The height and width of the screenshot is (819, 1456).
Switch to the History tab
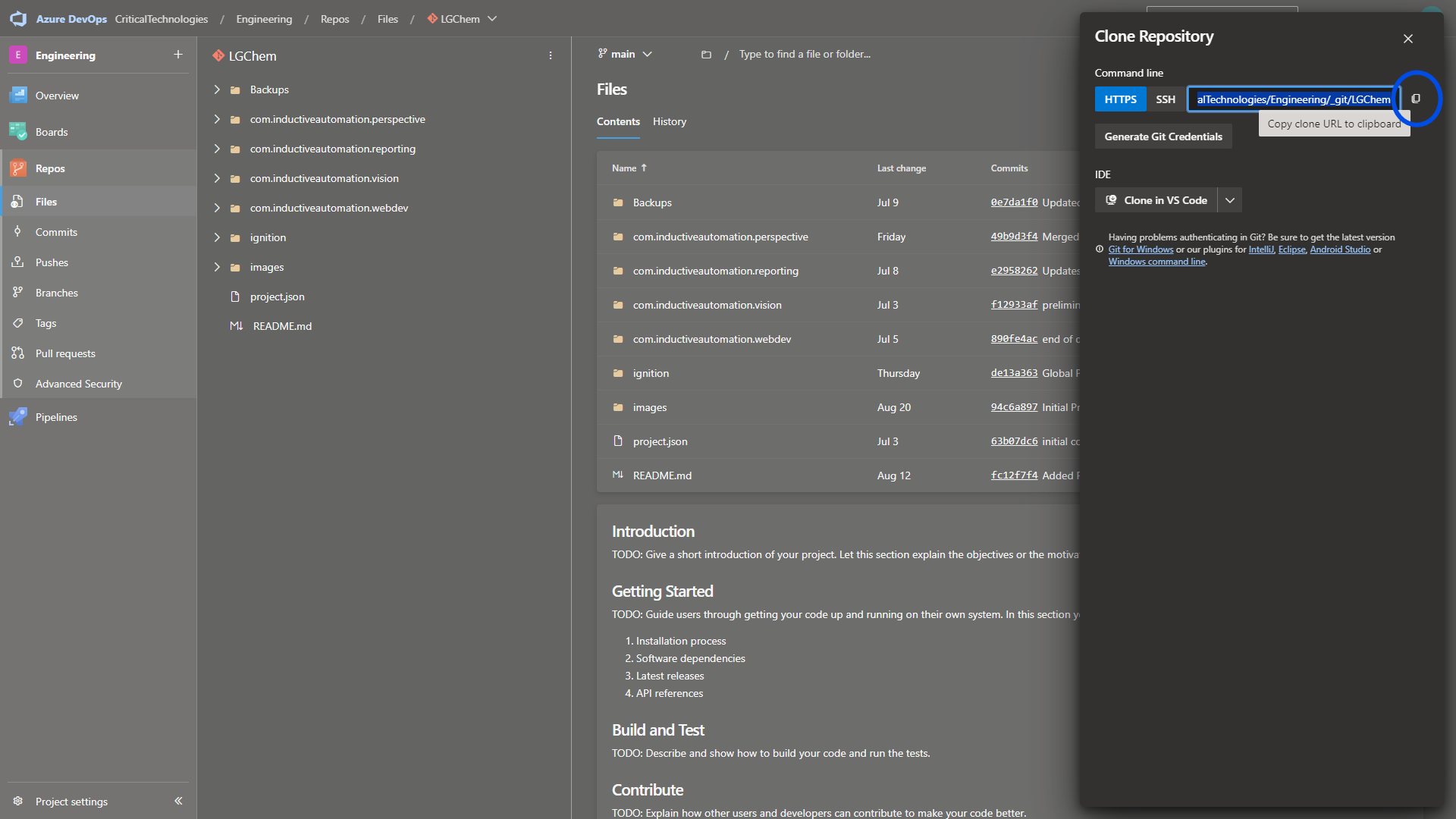click(669, 121)
